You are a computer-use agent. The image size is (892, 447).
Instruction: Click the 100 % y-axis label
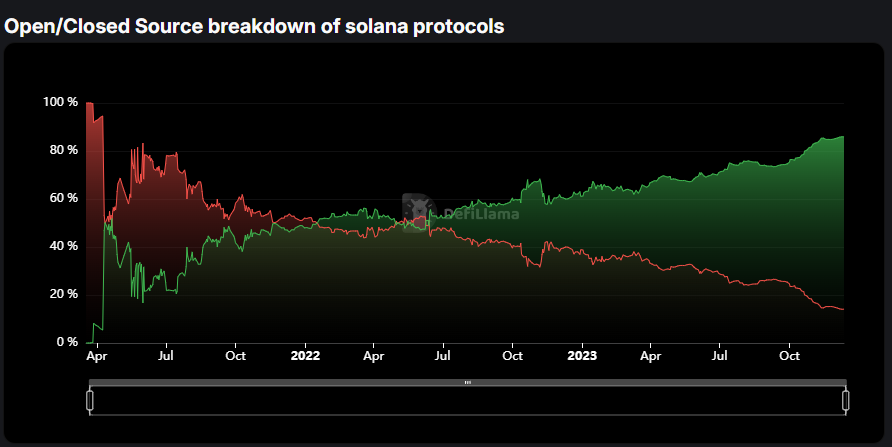coord(61,102)
